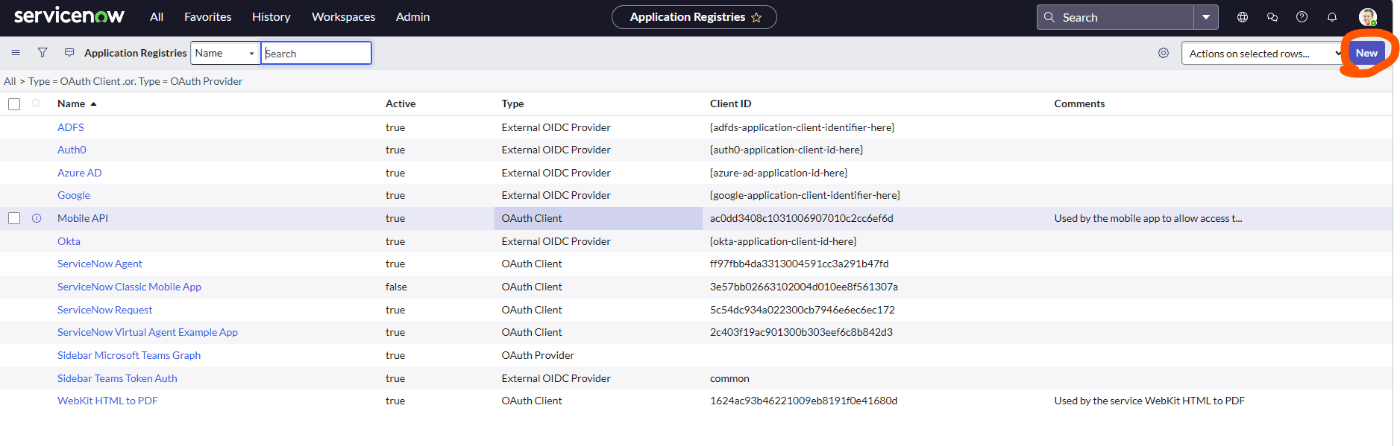
Task: Click Type = OAuth Provider breadcrumb
Action: tap(190, 81)
